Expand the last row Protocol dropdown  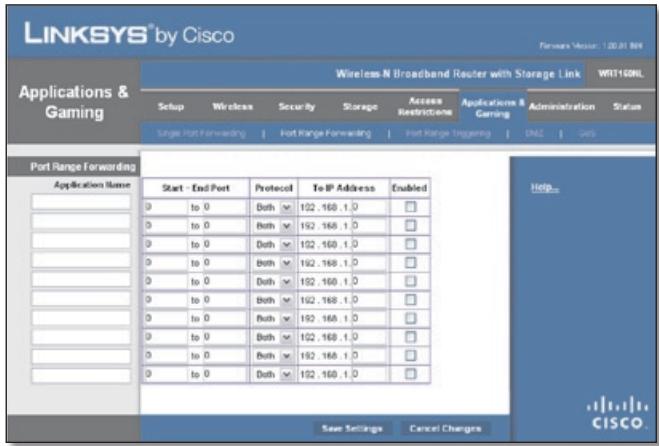[x=274, y=374]
